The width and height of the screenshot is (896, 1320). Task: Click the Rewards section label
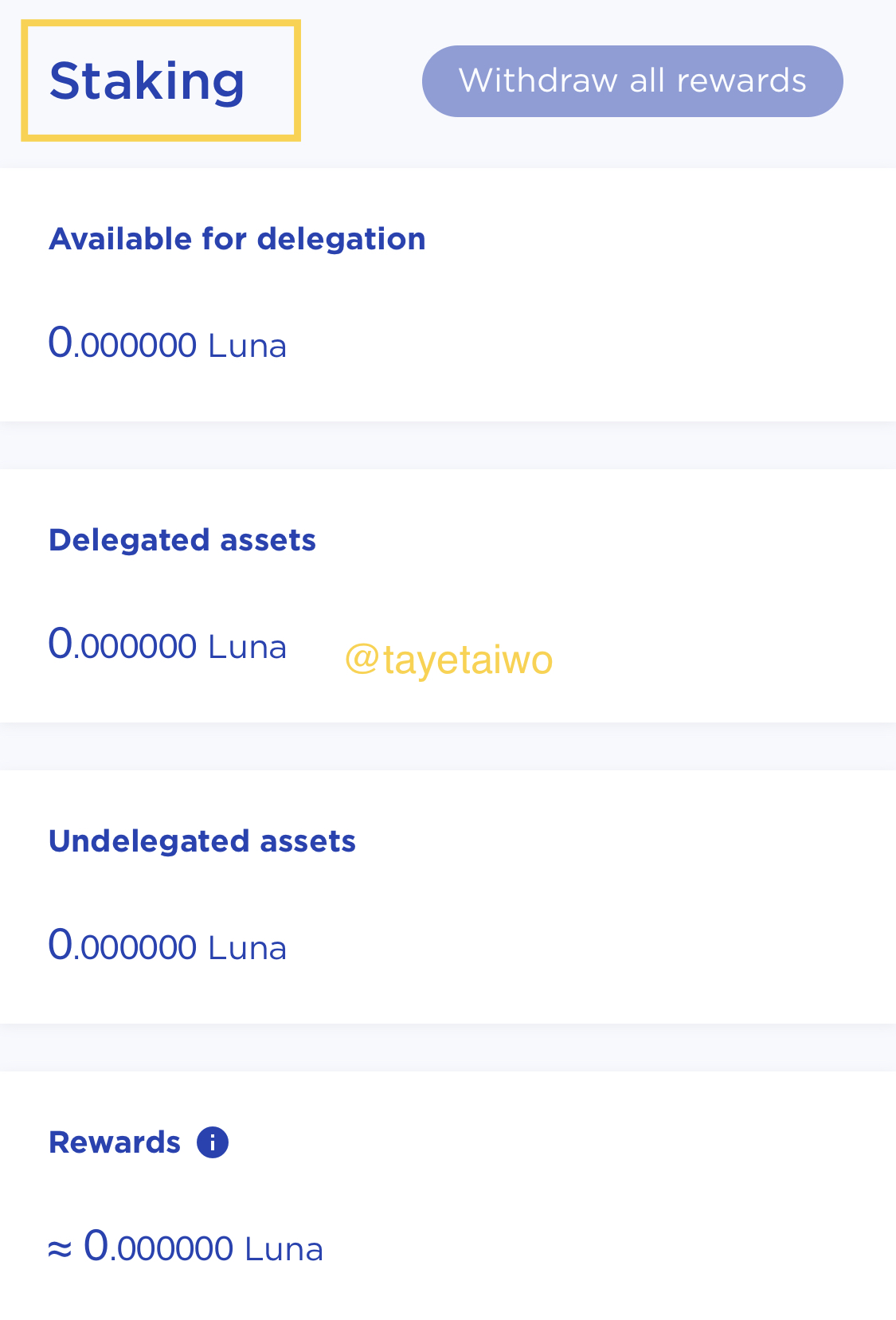115,1142
